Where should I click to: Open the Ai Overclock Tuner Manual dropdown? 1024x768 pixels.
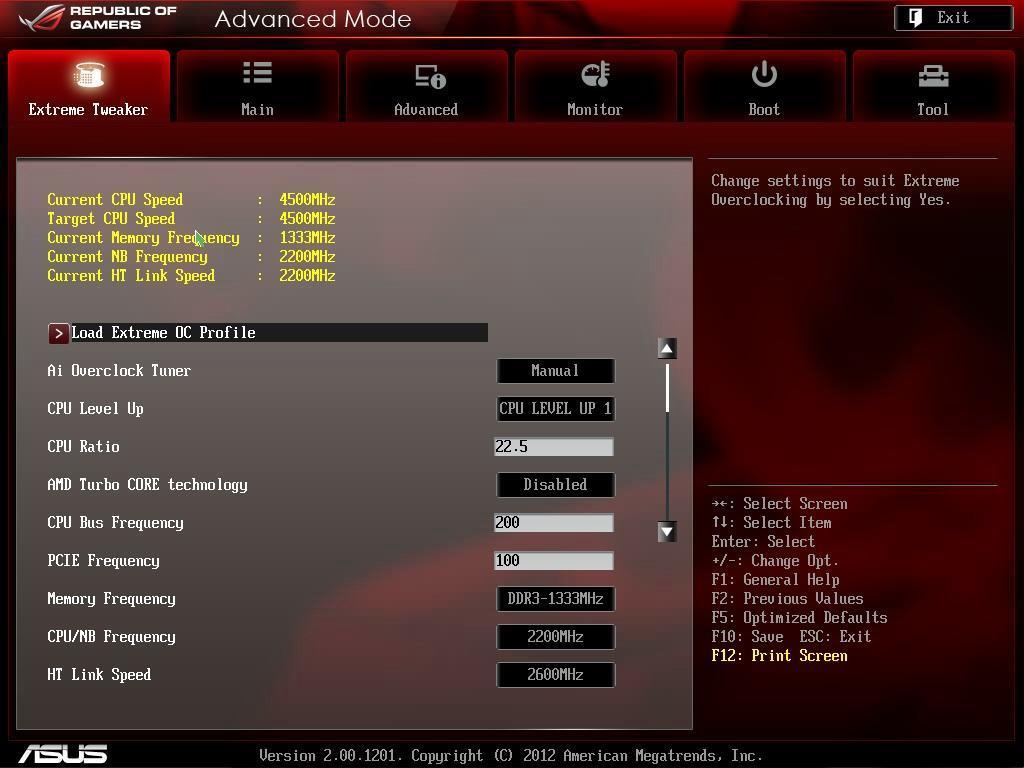[555, 370]
